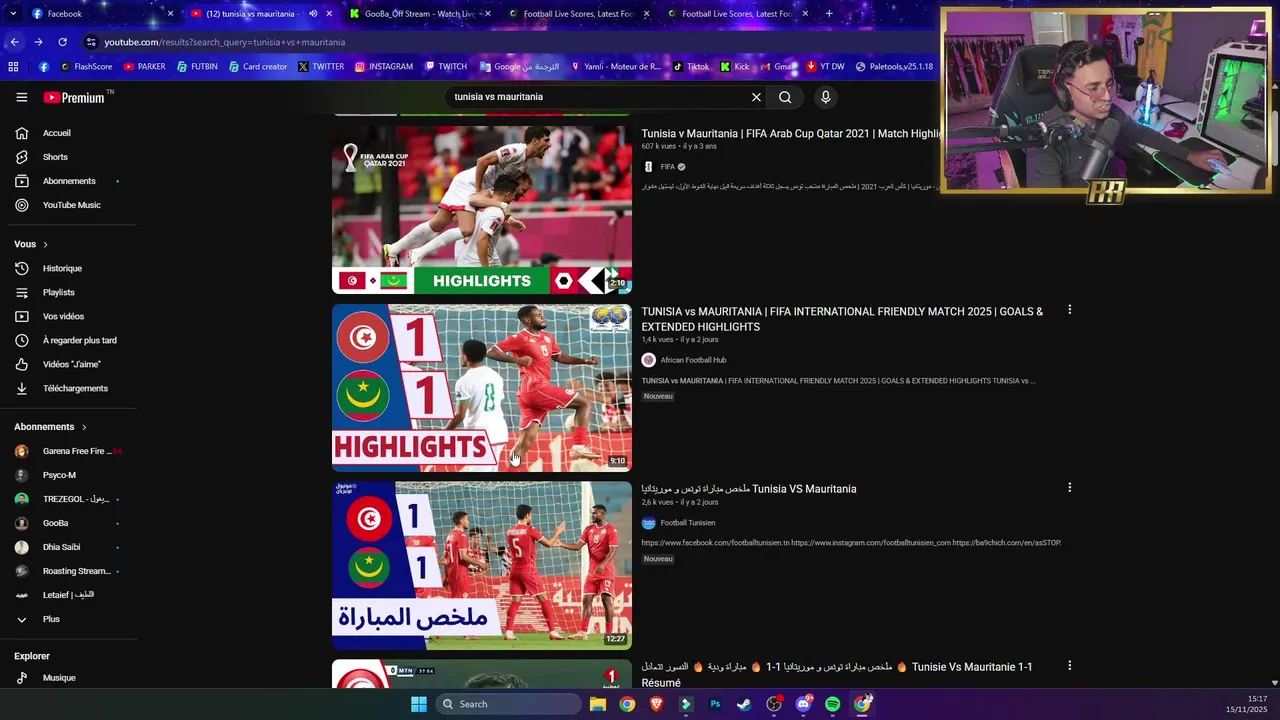Click the browser address bar URL
Viewport: 1280px width, 720px height.
click(x=224, y=42)
